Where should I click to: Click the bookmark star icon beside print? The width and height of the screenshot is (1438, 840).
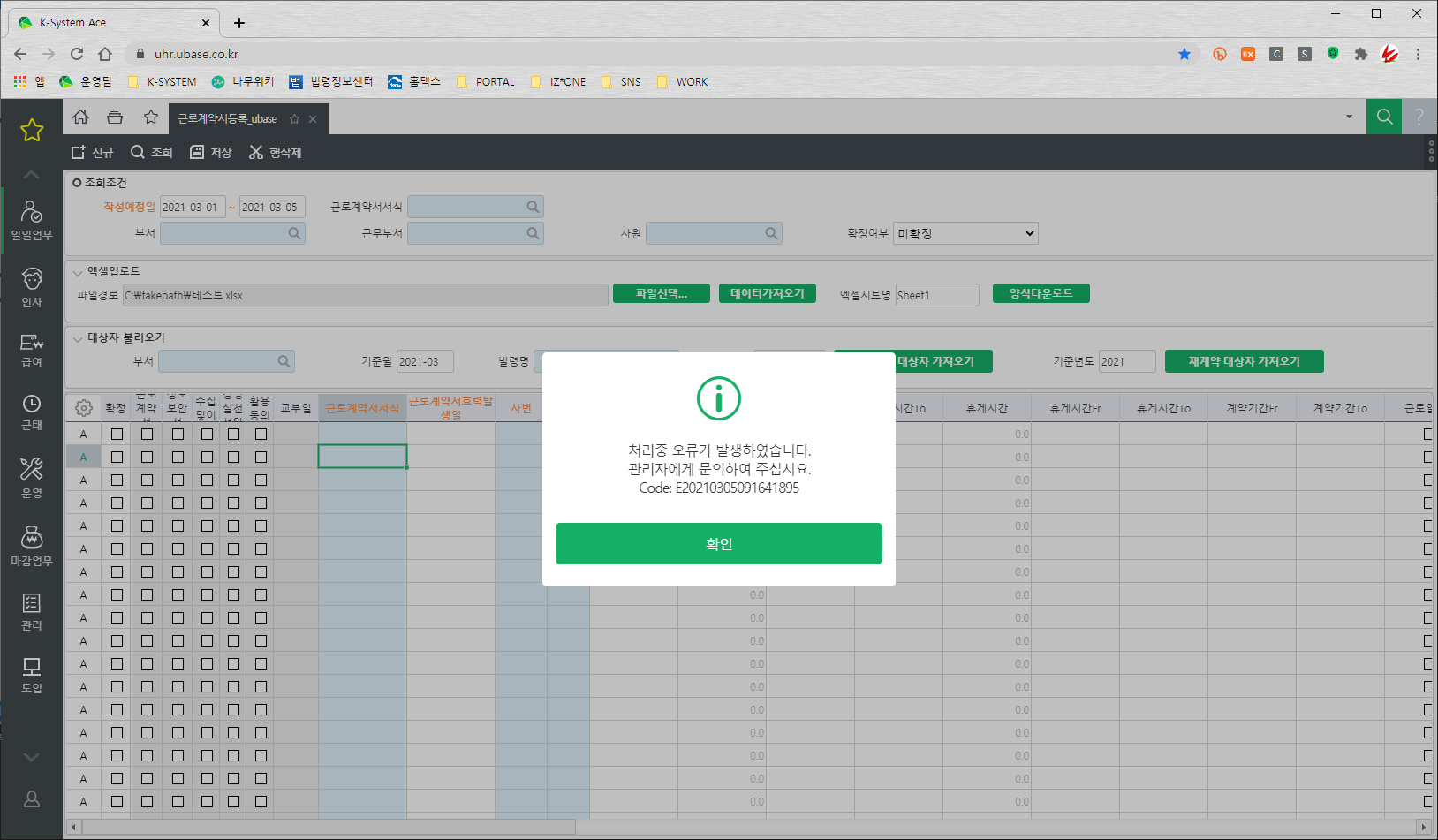[151, 117]
